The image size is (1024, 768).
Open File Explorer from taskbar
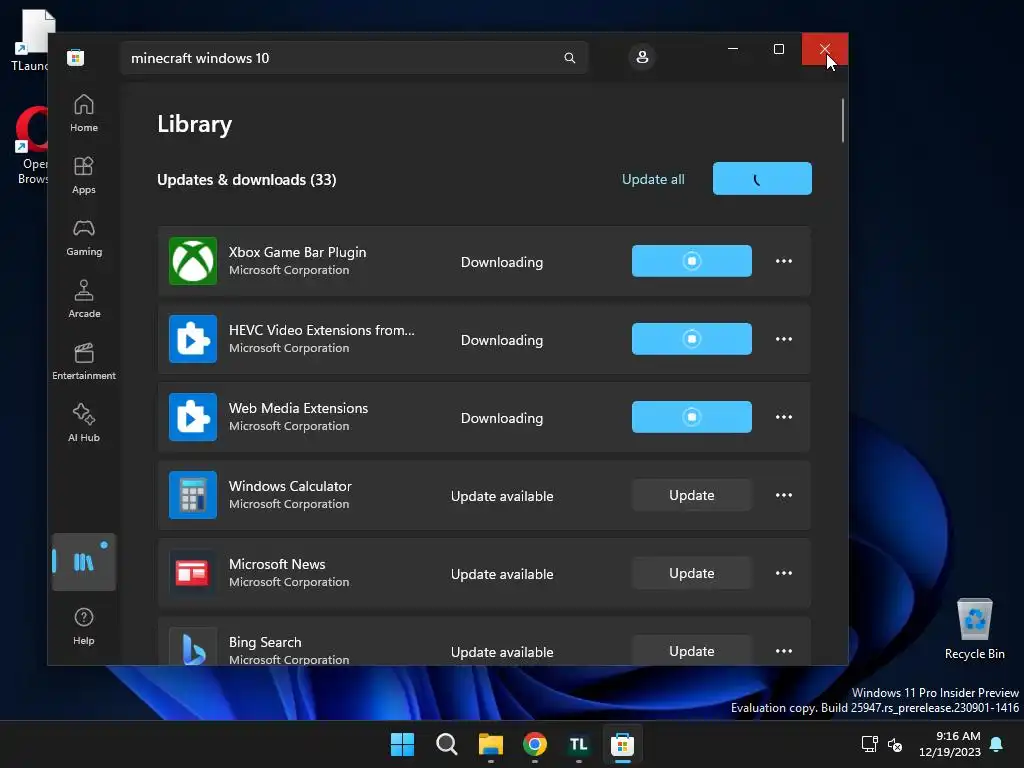(x=490, y=744)
